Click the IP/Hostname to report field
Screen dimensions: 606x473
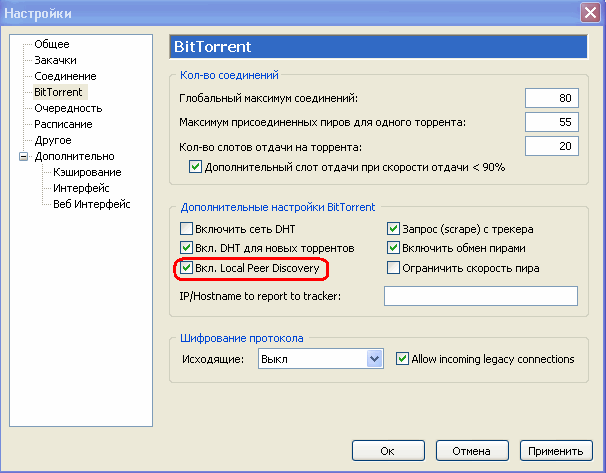pyautogui.click(x=481, y=296)
